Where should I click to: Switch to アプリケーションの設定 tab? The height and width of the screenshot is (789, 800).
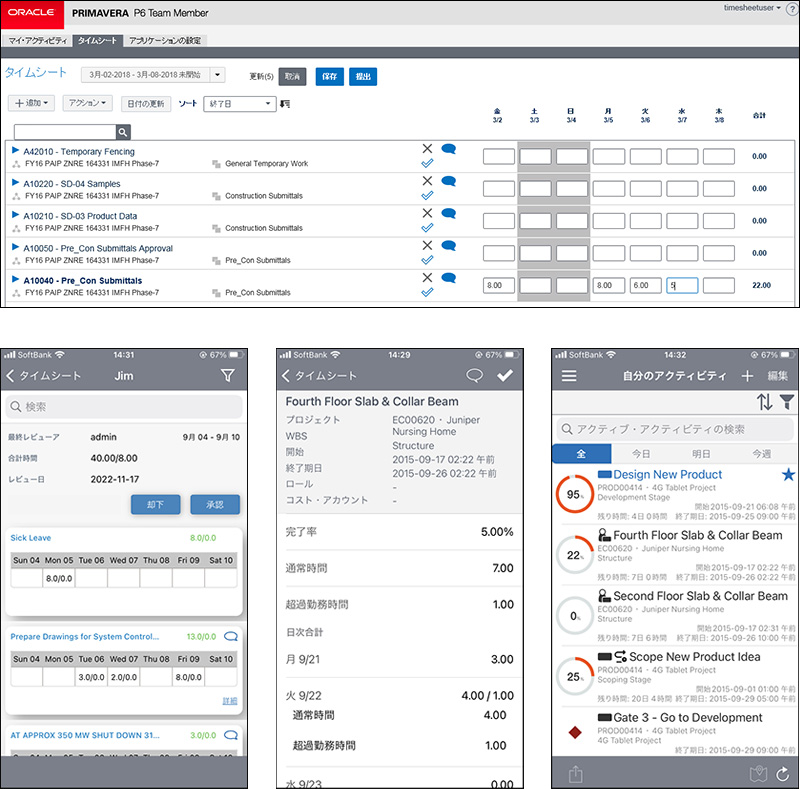pyautogui.click(x=165, y=40)
